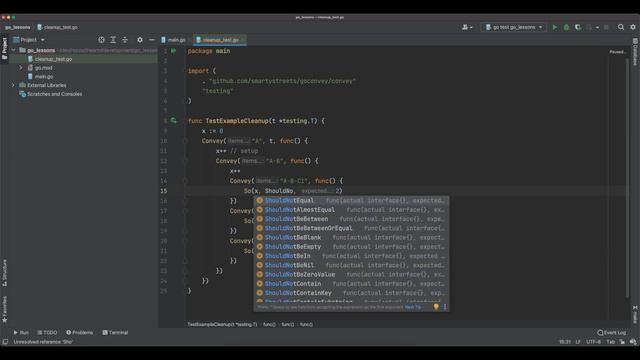Click the run gutter icon at package line
The height and width of the screenshot is (360, 640).
coord(173,51)
